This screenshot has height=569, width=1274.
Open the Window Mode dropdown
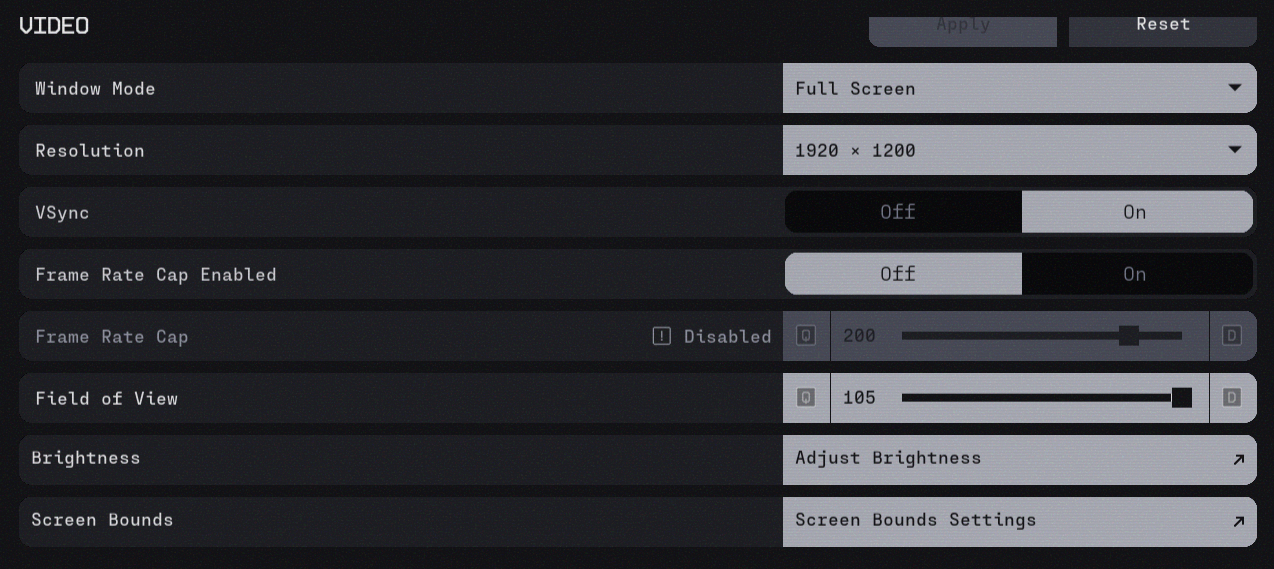click(x=1019, y=88)
